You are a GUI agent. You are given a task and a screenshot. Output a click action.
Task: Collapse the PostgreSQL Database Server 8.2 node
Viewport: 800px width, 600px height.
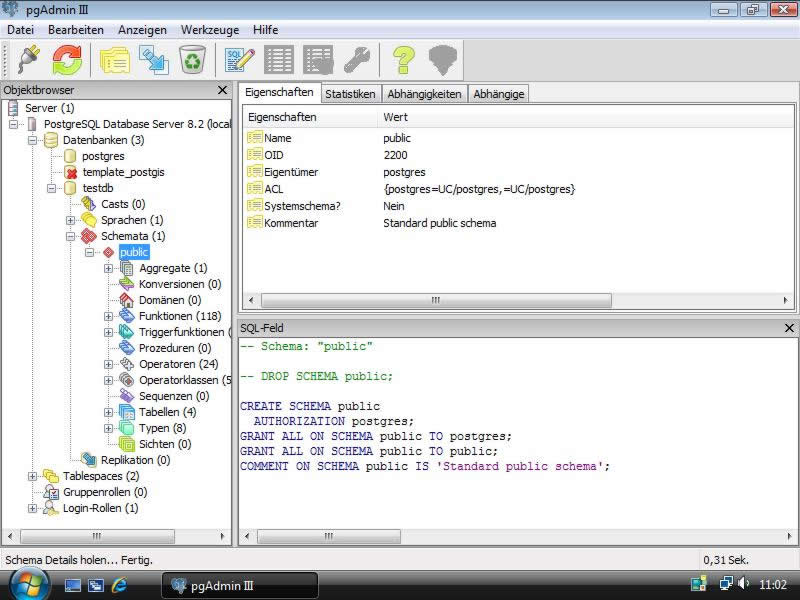[13, 124]
